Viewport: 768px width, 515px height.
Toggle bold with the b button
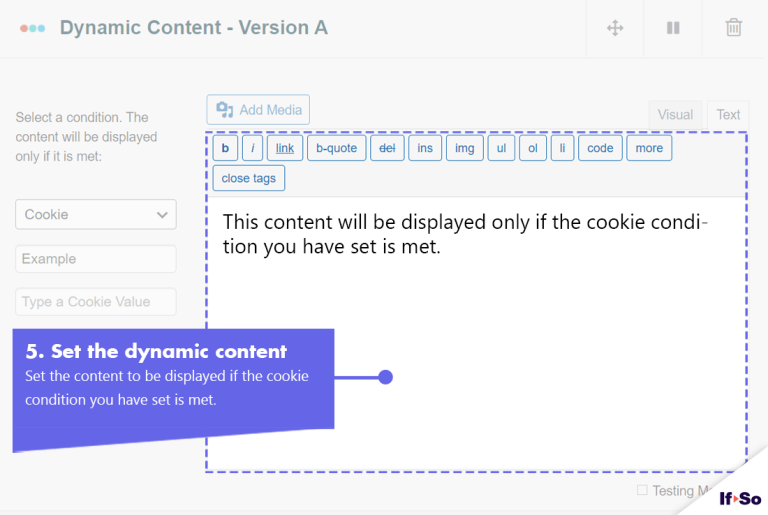point(225,148)
